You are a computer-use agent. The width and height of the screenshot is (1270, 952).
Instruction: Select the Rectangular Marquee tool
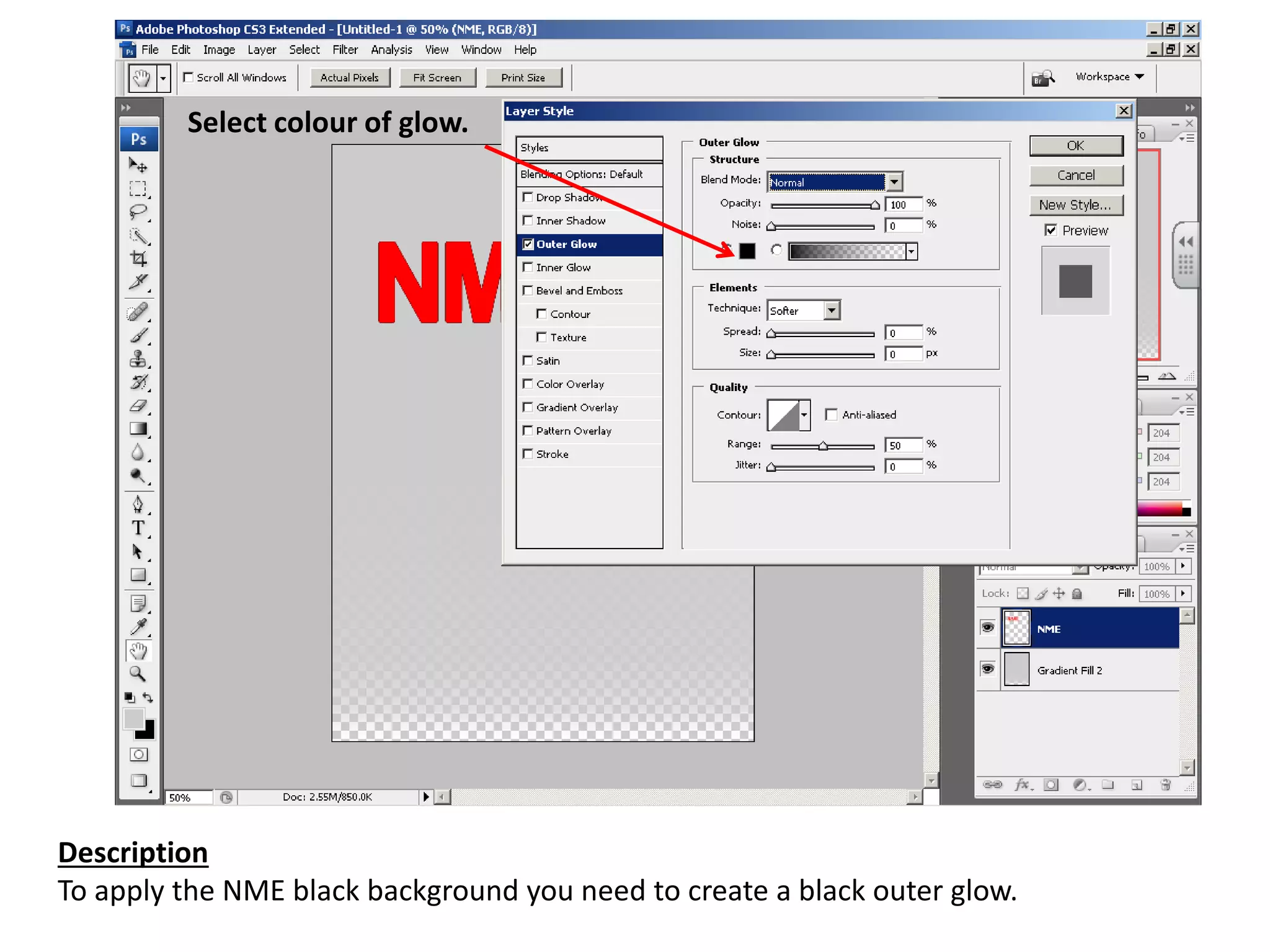[138, 189]
